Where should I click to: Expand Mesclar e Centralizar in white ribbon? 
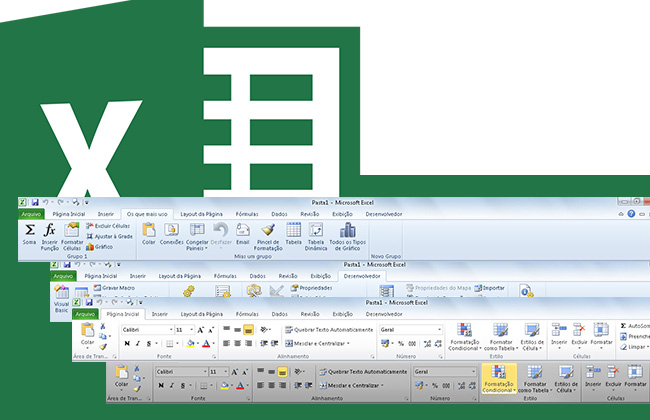pyautogui.click(x=348, y=344)
